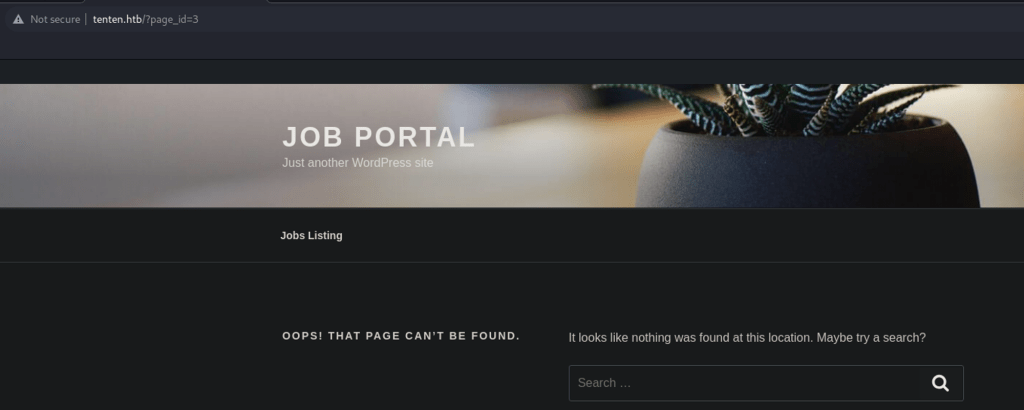
Task: Click the 'Oops! That page can't be found' heading
Action: (401, 336)
